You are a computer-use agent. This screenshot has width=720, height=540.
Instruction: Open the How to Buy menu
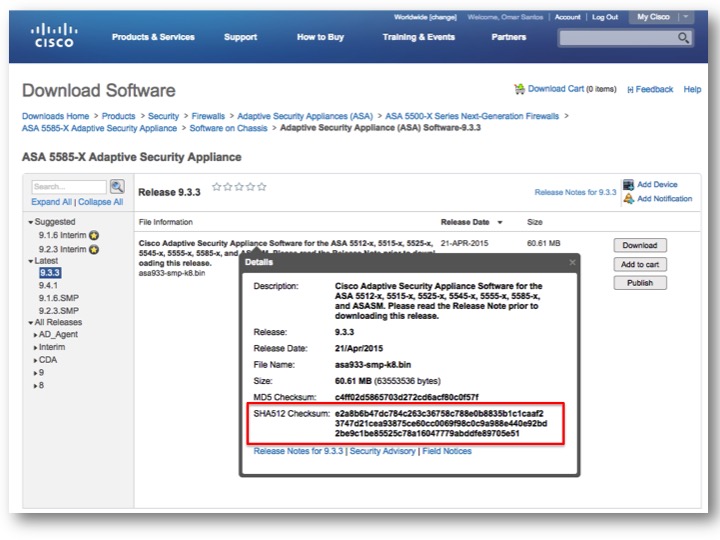(x=321, y=37)
